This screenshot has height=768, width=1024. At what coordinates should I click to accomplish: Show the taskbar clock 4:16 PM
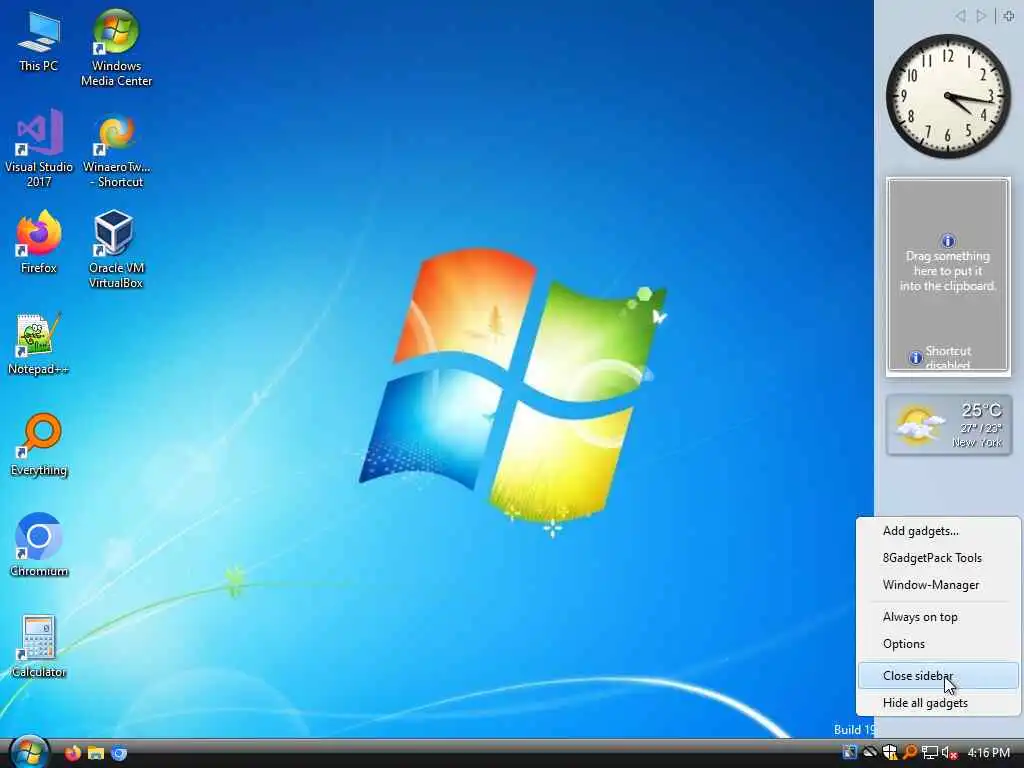coord(989,753)
